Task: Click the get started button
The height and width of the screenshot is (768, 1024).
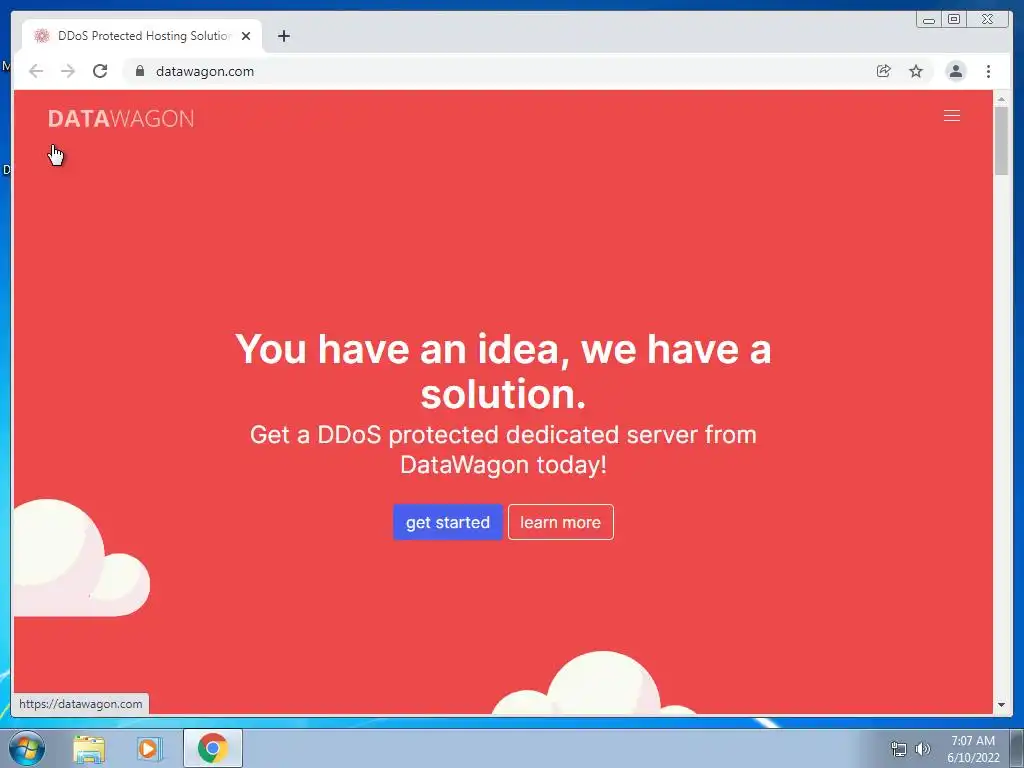Action: coord(447,522)
